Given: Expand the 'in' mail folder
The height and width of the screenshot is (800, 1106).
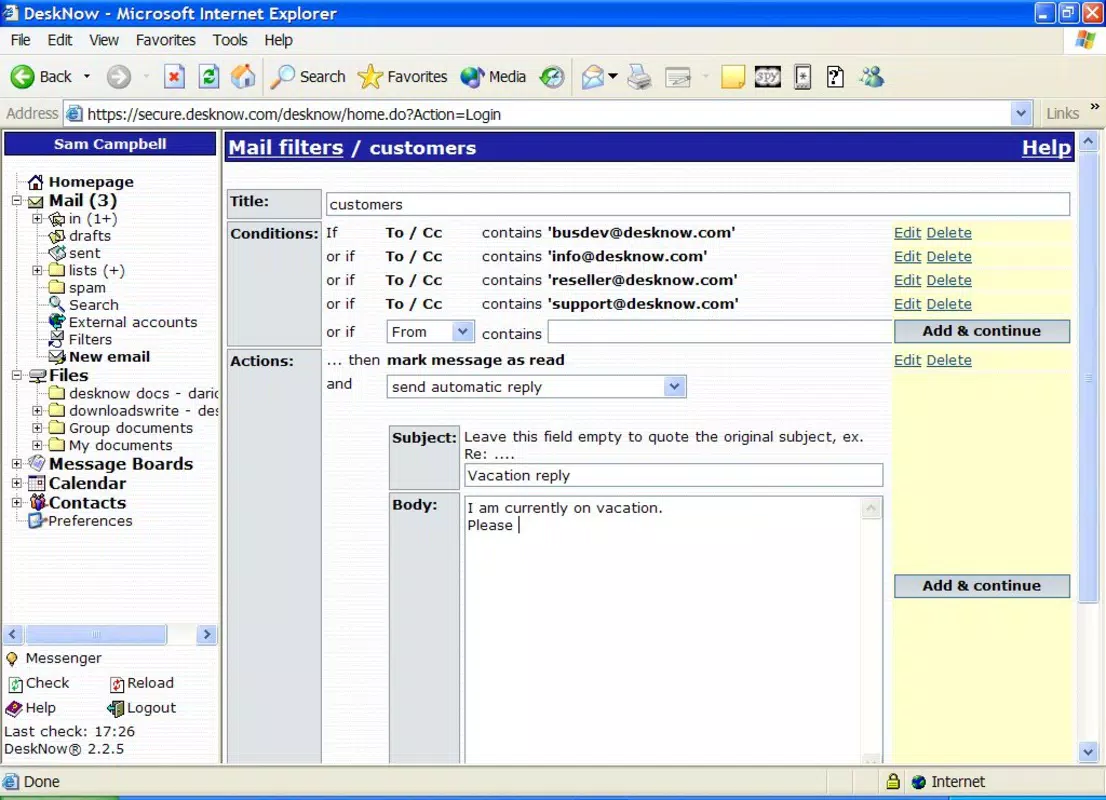Looking at the screenshot, I should 37,219.
